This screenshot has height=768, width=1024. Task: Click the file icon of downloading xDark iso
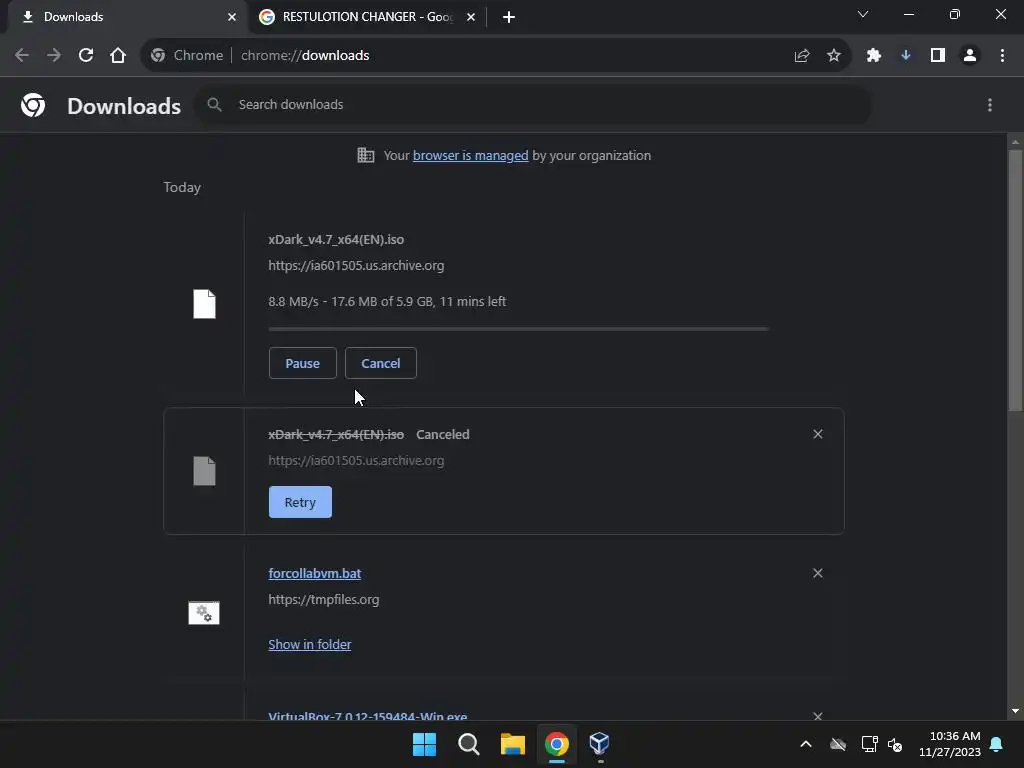(x=204, y=304)
